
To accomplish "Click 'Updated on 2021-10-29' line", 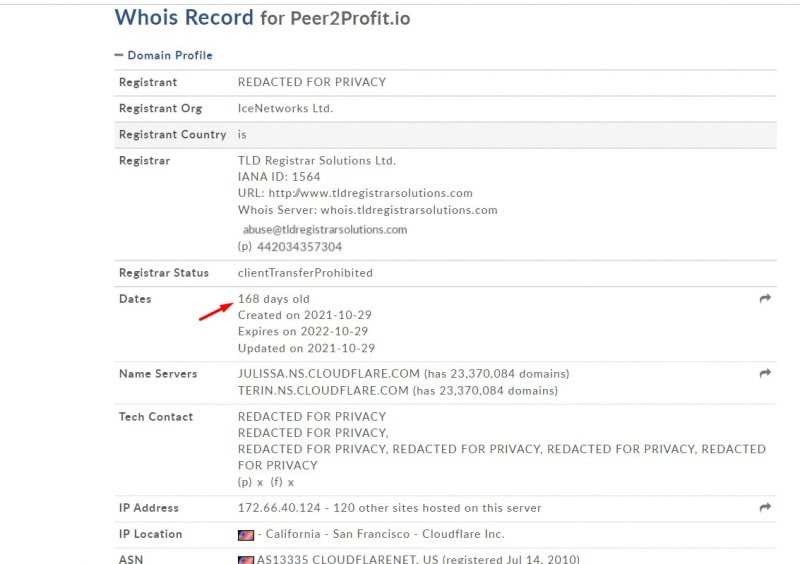I will (x=306, y=349).
